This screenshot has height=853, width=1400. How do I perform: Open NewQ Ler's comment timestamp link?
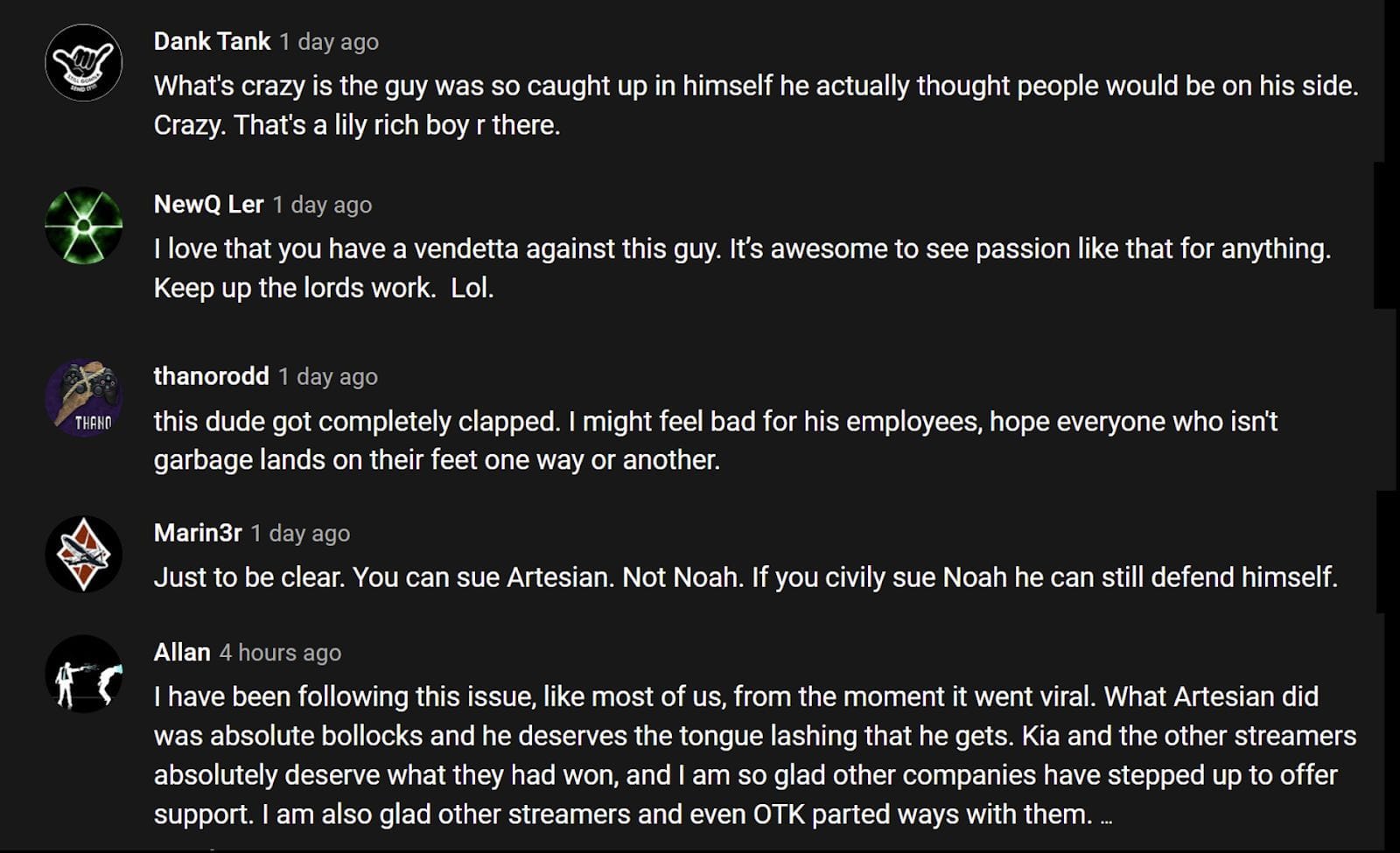click(x=322, y=205)
